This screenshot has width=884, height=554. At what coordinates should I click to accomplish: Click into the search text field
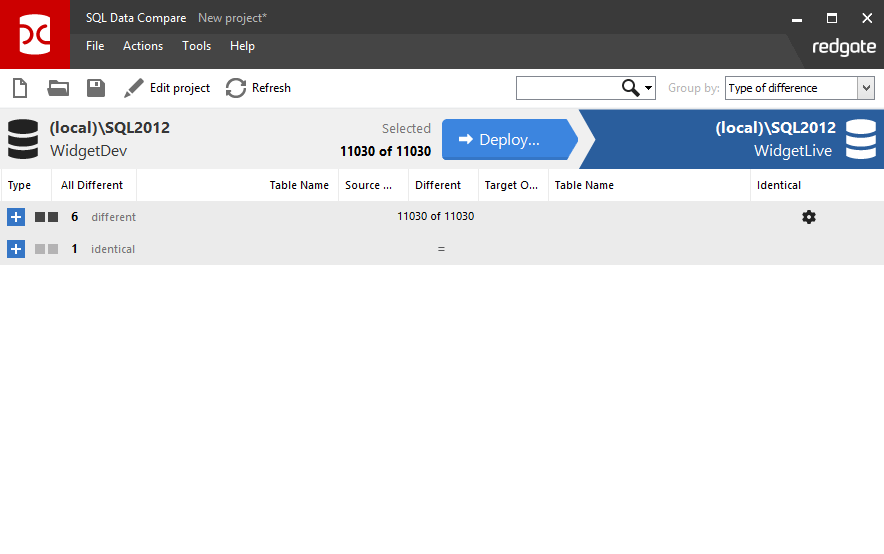(567, 88)
